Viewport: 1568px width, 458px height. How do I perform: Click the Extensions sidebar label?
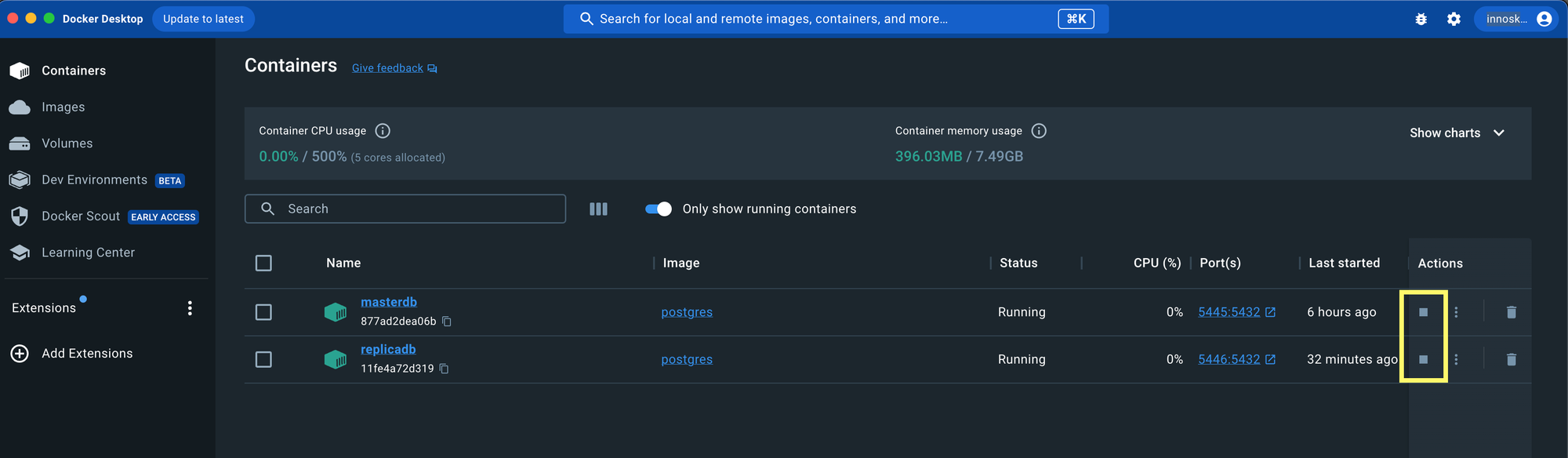click(x=44, y=308)
